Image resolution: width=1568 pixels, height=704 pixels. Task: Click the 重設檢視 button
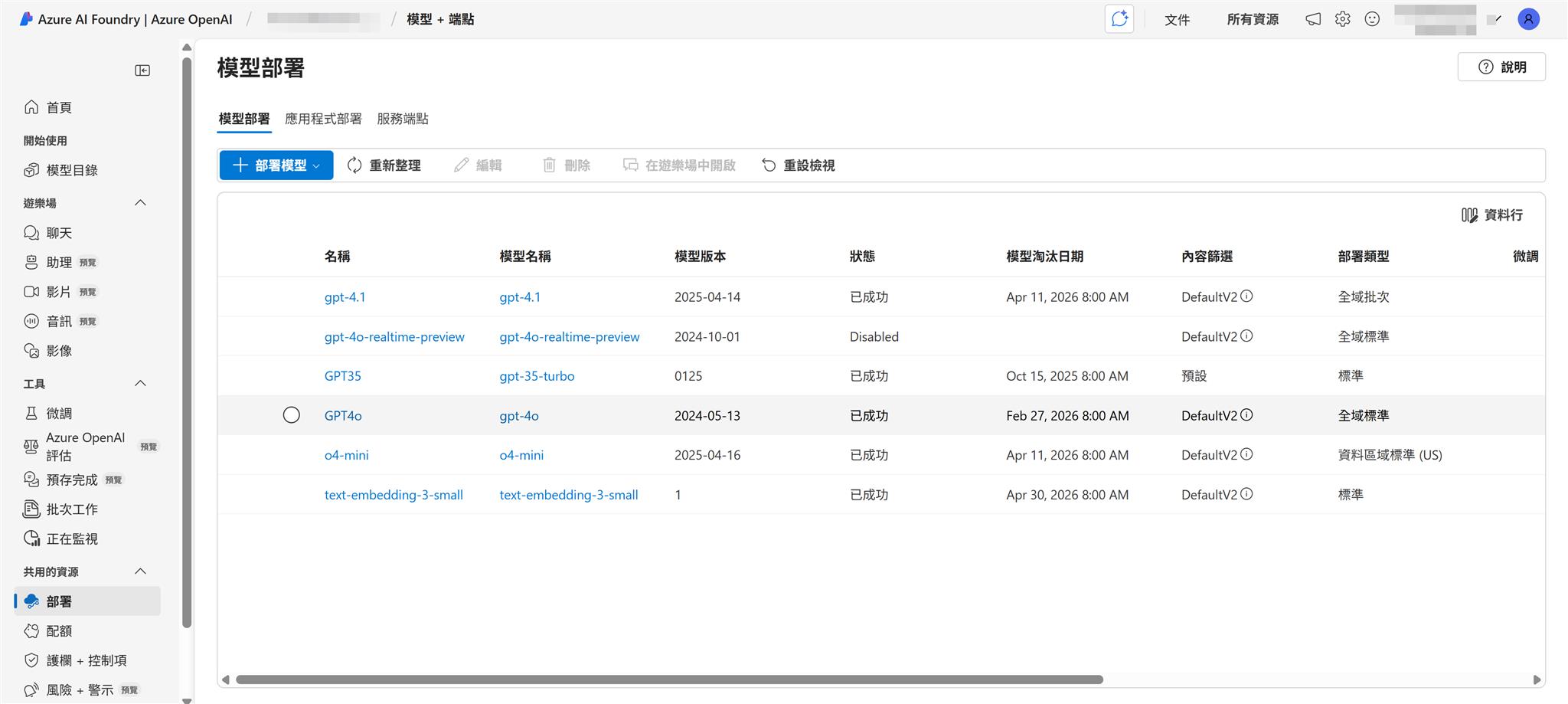coord(799,165)
